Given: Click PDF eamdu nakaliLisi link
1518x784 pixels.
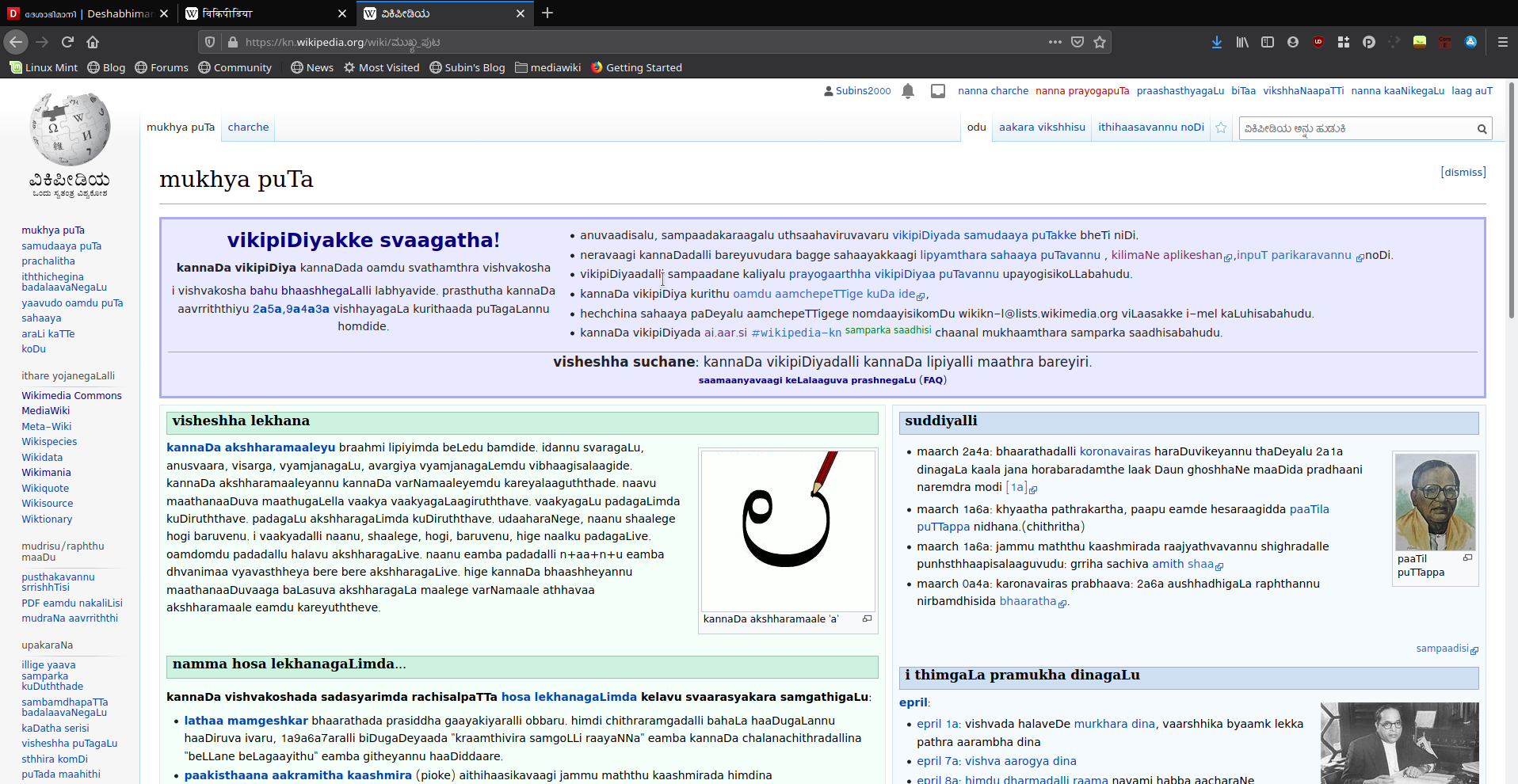Looking at the screenshot, I should pyautogui.click(x=72, y=603).
